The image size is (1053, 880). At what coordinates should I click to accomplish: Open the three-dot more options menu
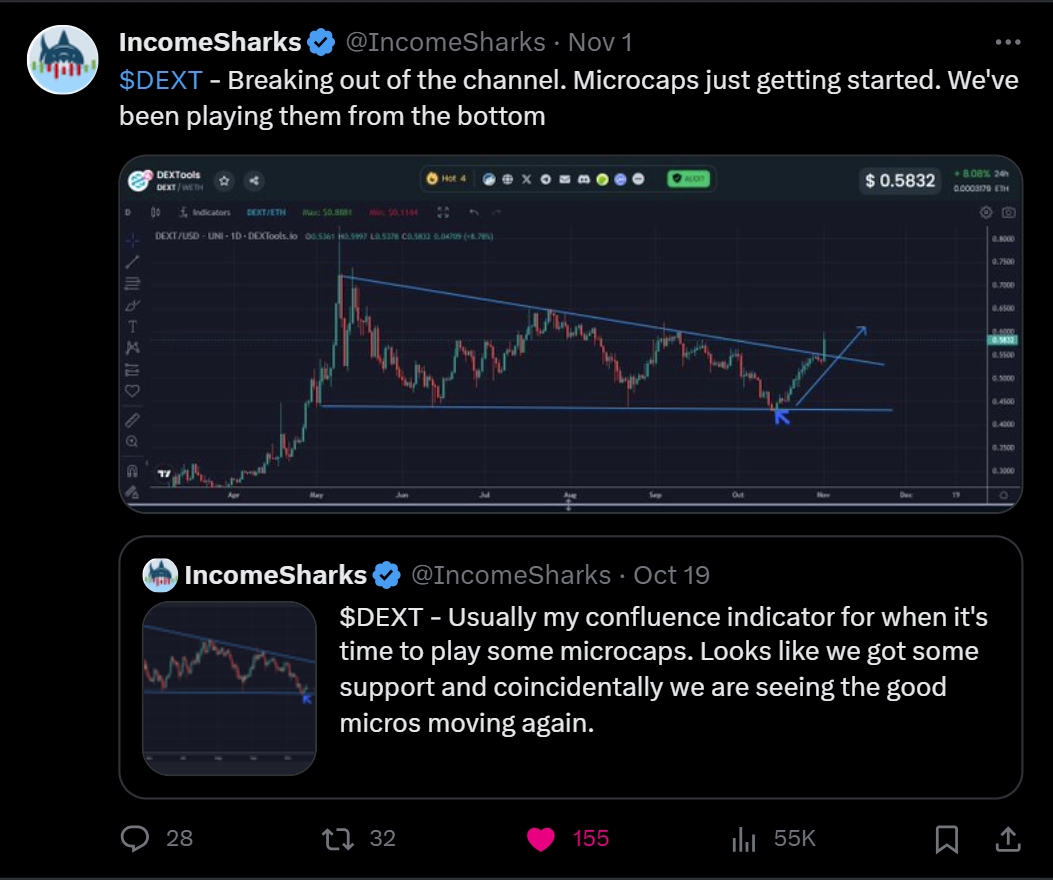click(x=1007, y=42)
